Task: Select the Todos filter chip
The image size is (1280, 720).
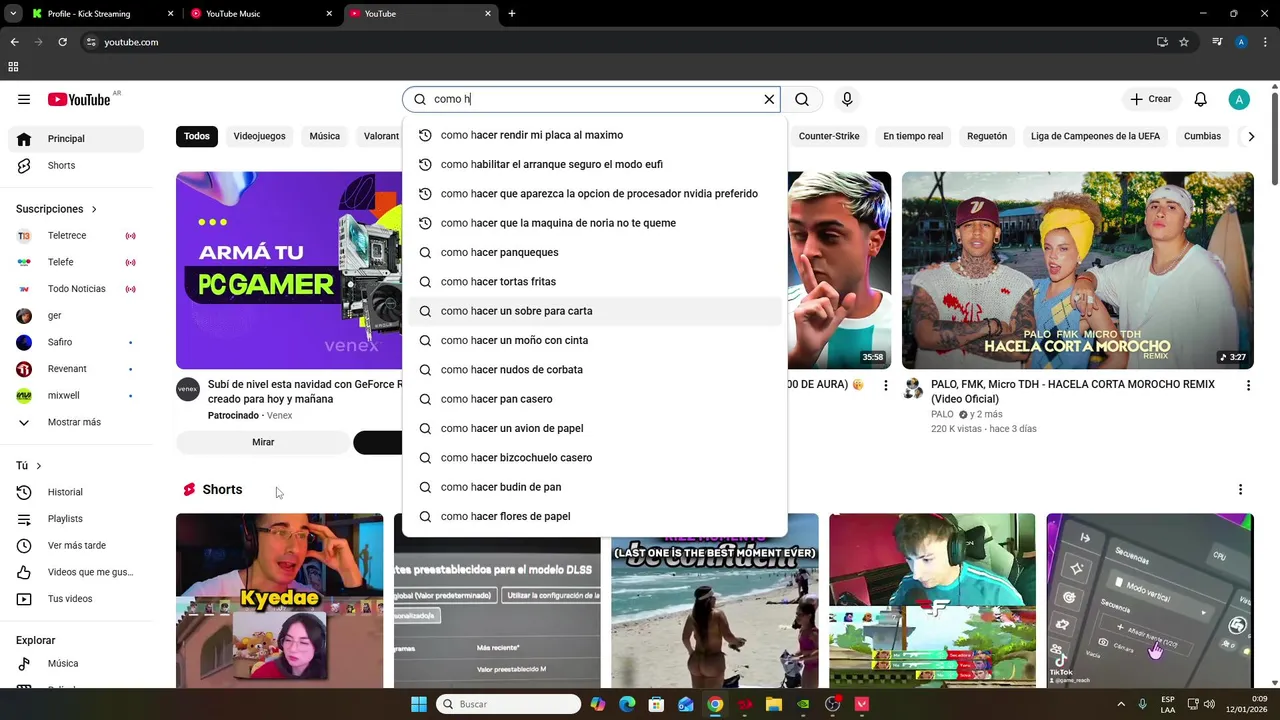Action: (197, 136)
